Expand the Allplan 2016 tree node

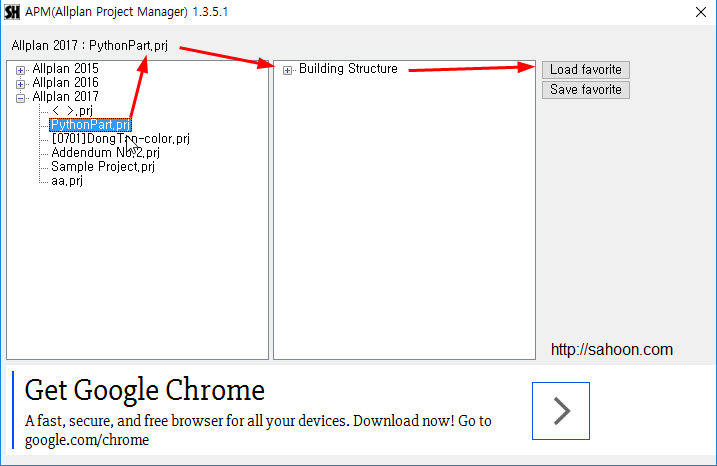coord(20,83)
